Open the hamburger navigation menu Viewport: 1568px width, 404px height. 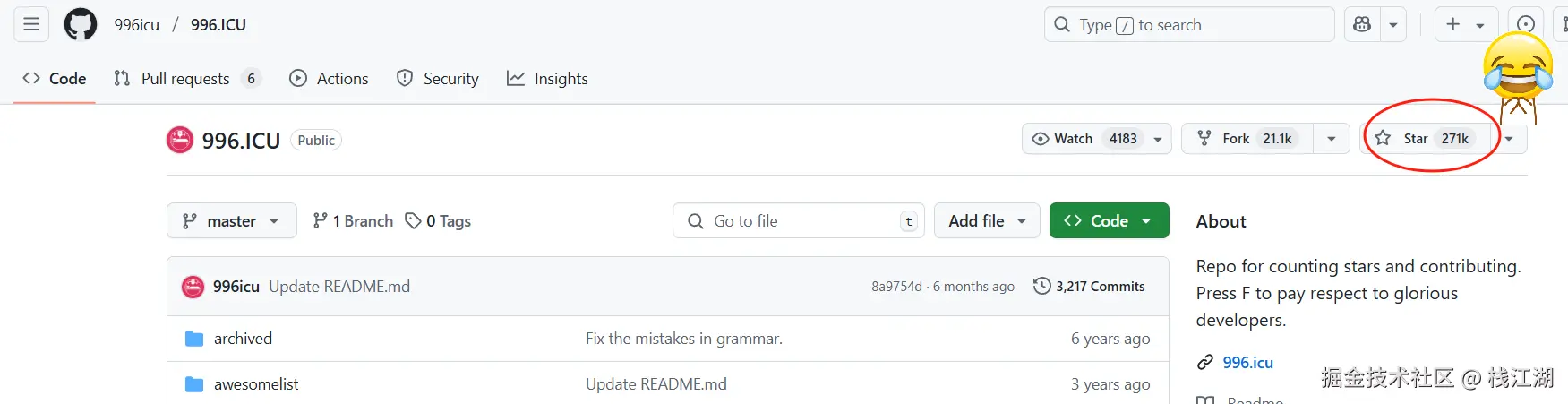click(31, 24)
